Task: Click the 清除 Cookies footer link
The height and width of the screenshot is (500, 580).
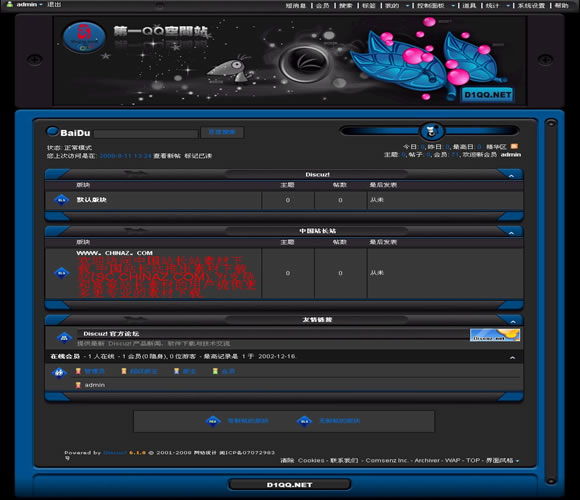Action: tap(302, 460)
